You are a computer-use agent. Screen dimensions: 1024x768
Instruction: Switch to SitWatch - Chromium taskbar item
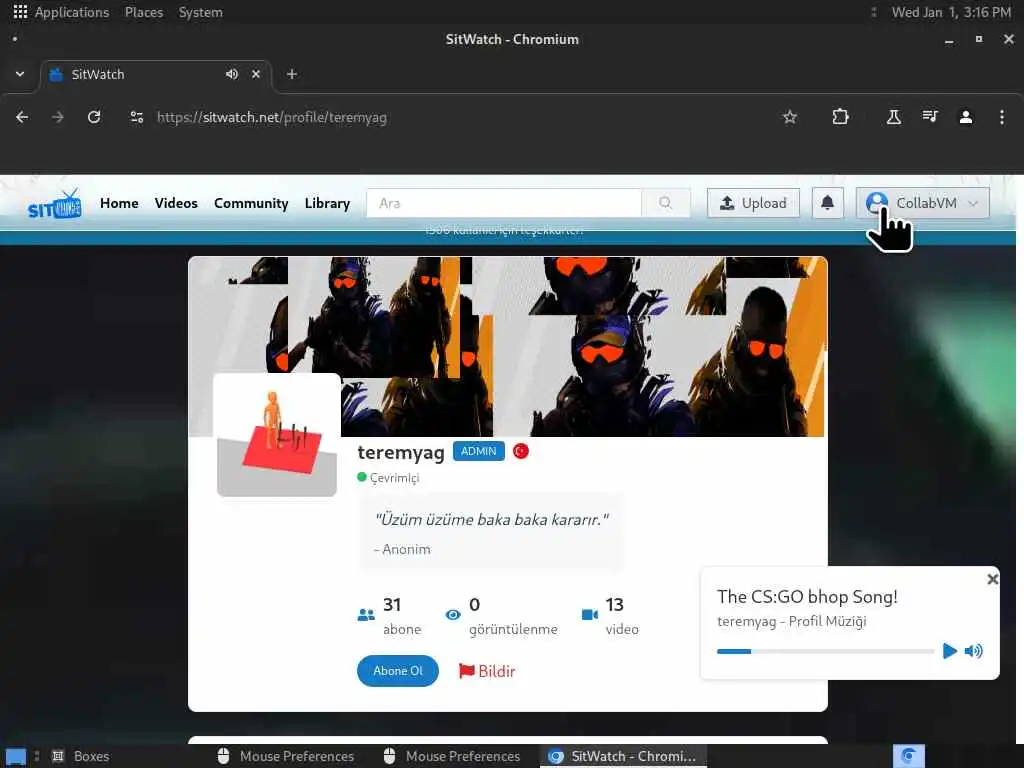point(622,756)
